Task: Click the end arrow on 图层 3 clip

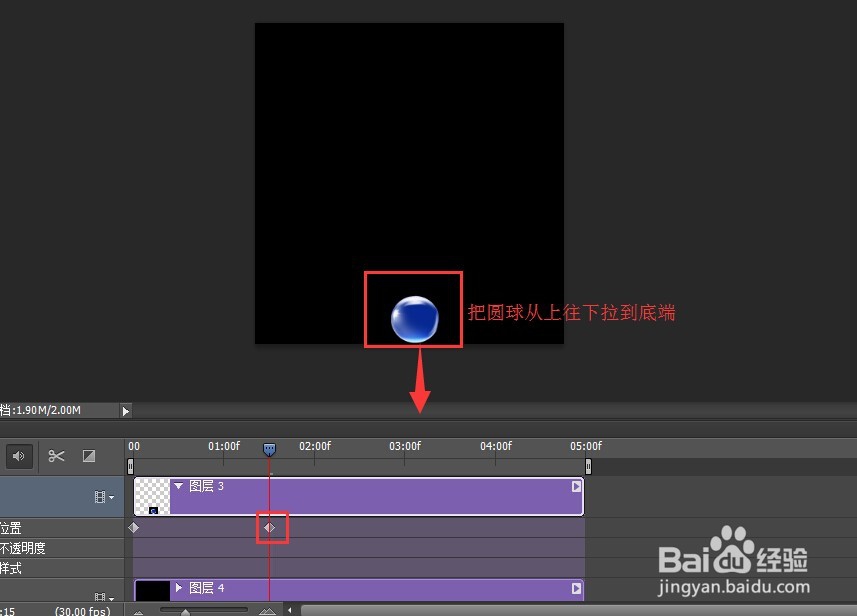Action: tap(574, 485)
